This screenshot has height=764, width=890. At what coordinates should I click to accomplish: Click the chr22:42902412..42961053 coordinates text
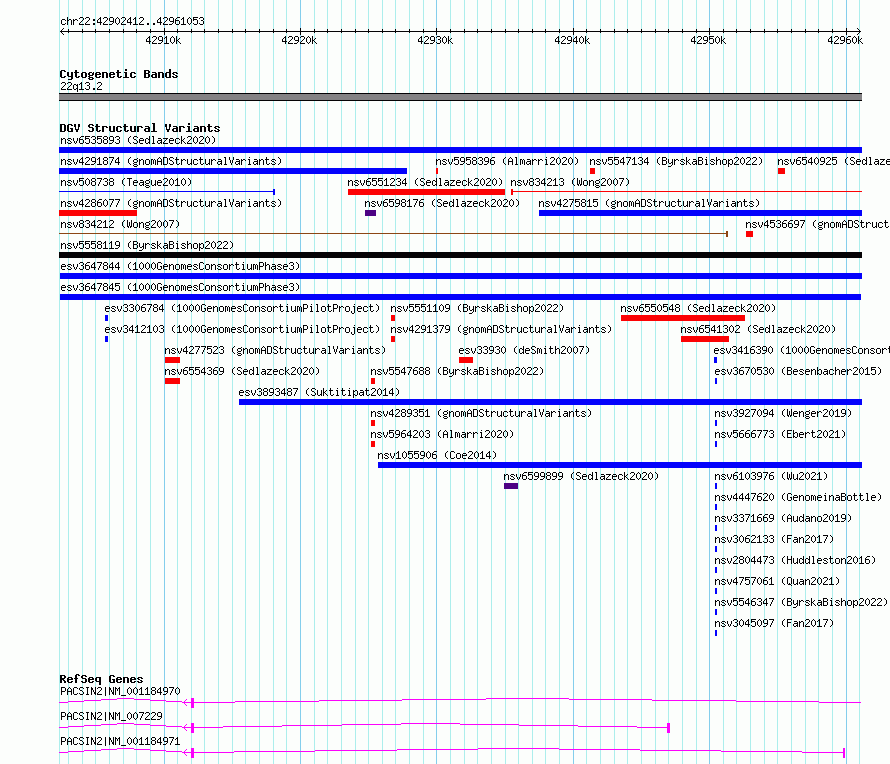[x=132, y=21]
